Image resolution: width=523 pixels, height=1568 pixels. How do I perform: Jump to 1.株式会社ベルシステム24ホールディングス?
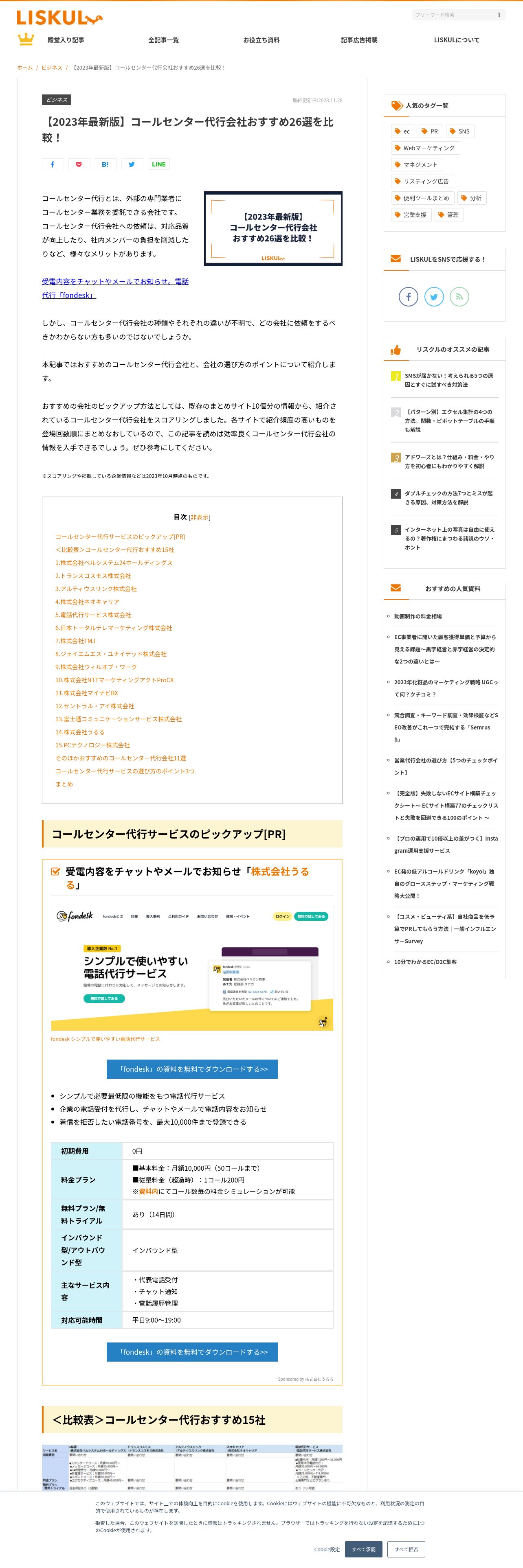[x=114, y=563]
